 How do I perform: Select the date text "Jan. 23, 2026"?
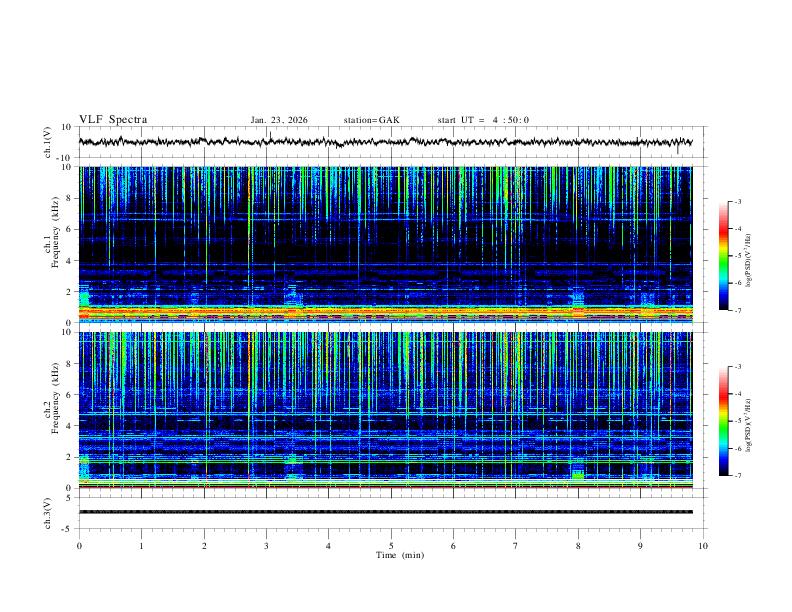coord(279,120)
